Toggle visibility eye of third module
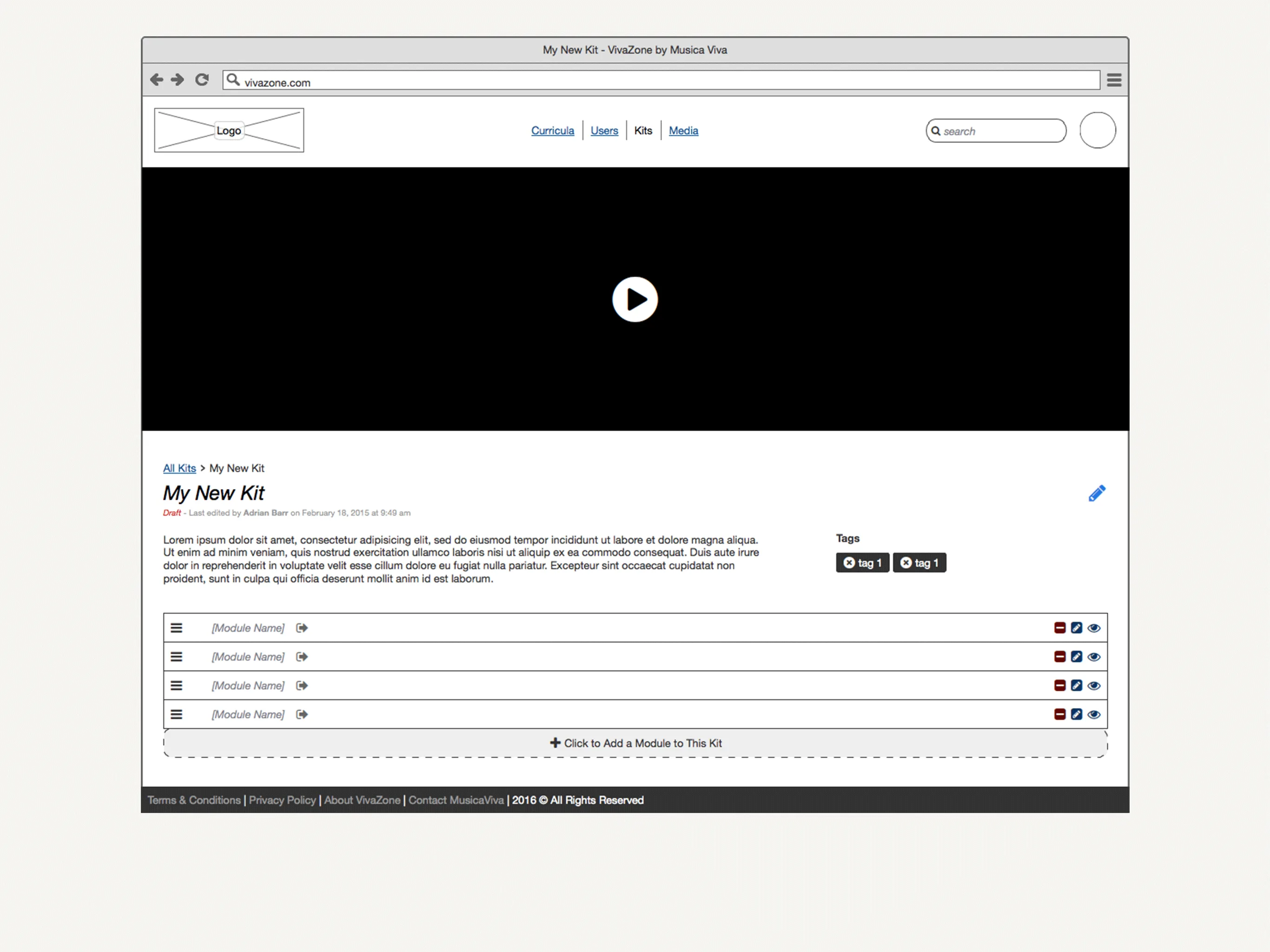The image size is (1270, 952). (x=1094, y=686)
